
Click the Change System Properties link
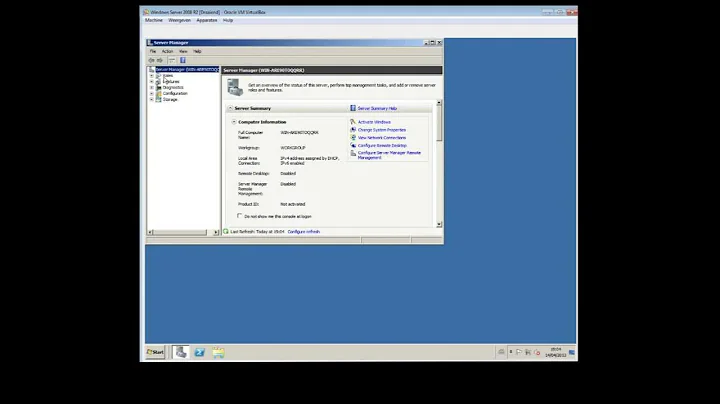pos(382,130)
